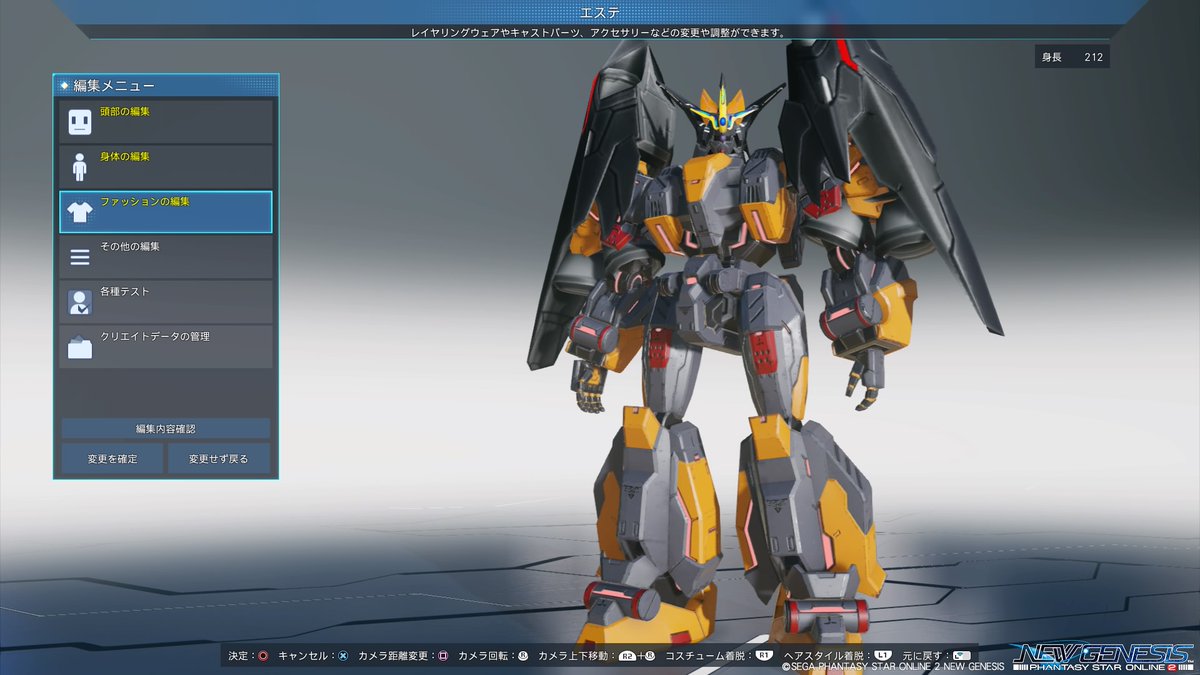Click the 身長 212 height readout
The image size is (1200, 675).
pos(1072,57)
